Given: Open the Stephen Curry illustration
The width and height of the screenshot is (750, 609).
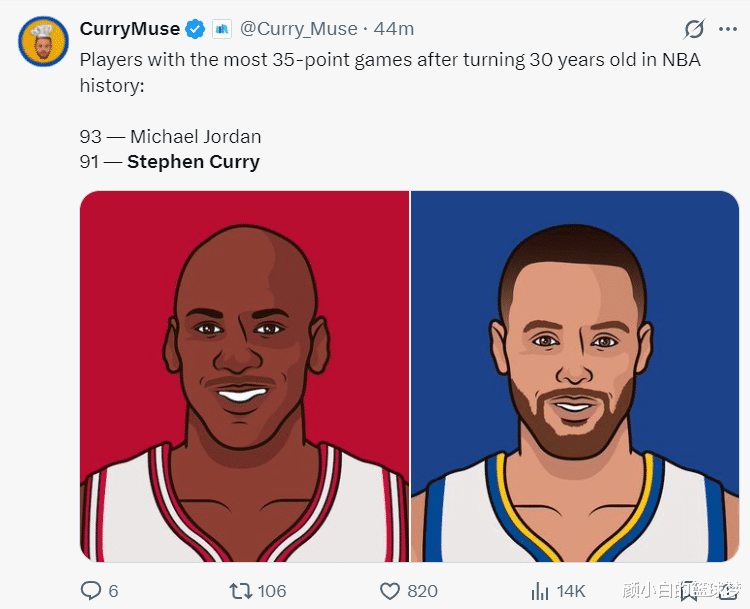Looking at the screenshot, I should tap(575, 376).
